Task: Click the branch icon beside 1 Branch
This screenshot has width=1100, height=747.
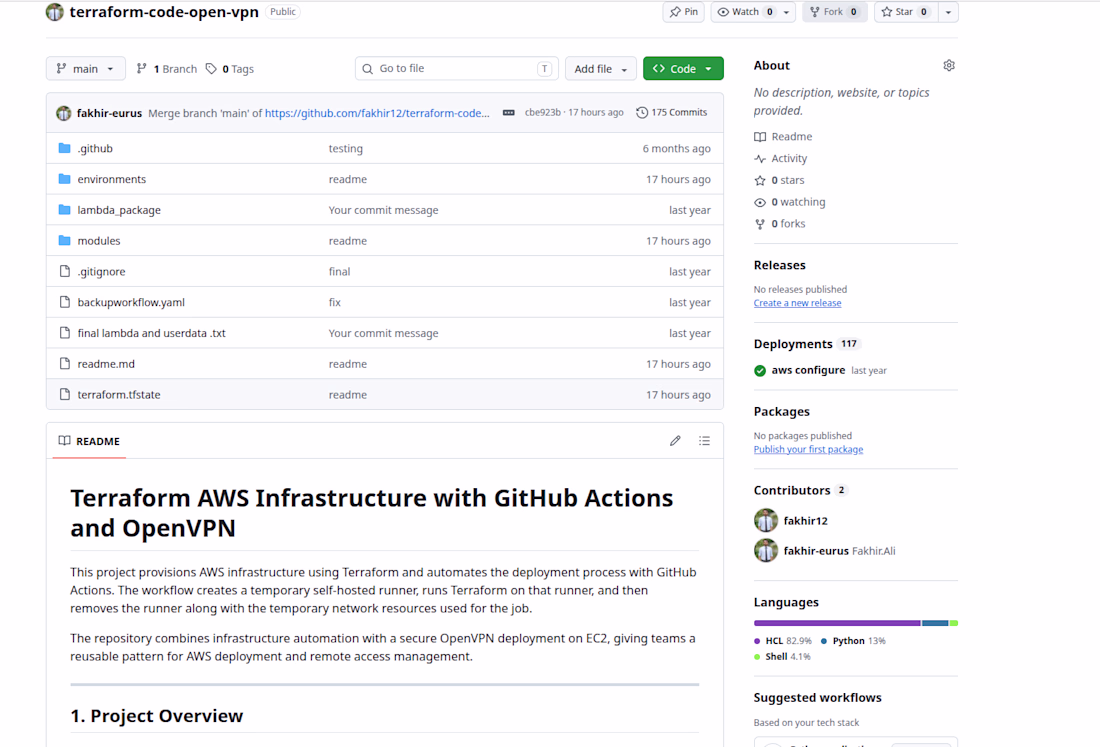Action: pyautogui.click(x=142, y=69)
